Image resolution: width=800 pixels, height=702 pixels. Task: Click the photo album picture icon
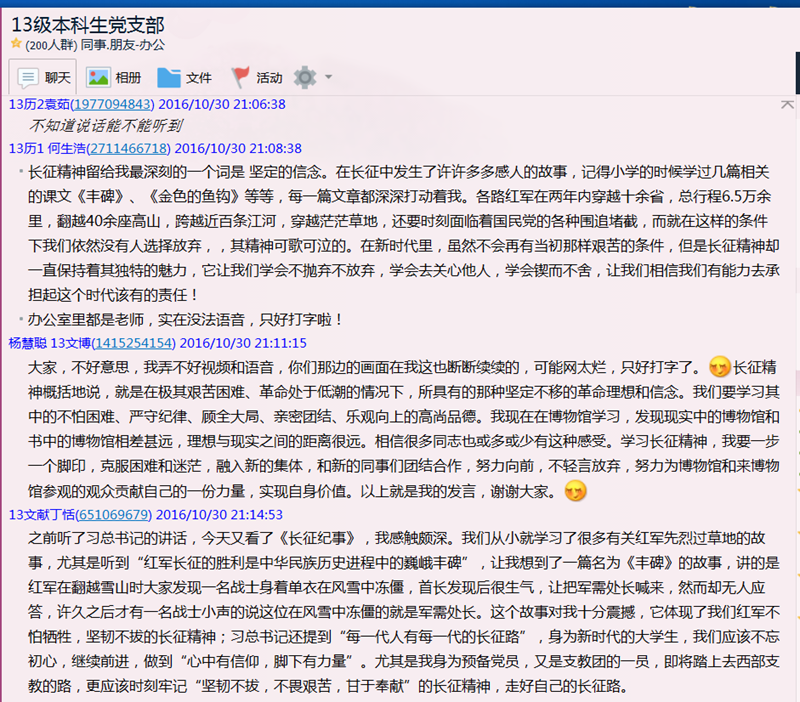98,77
